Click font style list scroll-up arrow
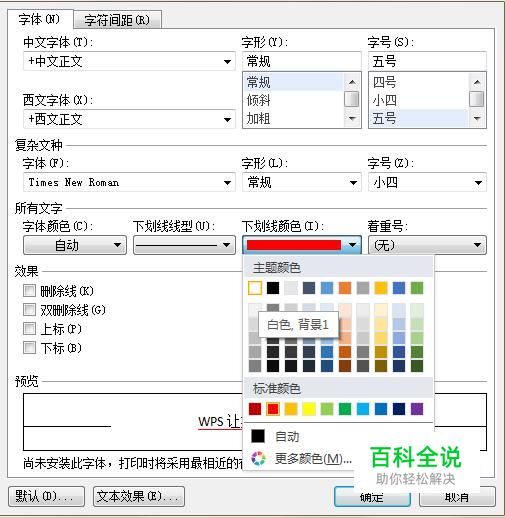Image resolution: width=505 pixels, height=518 pixels. point(352,82)
